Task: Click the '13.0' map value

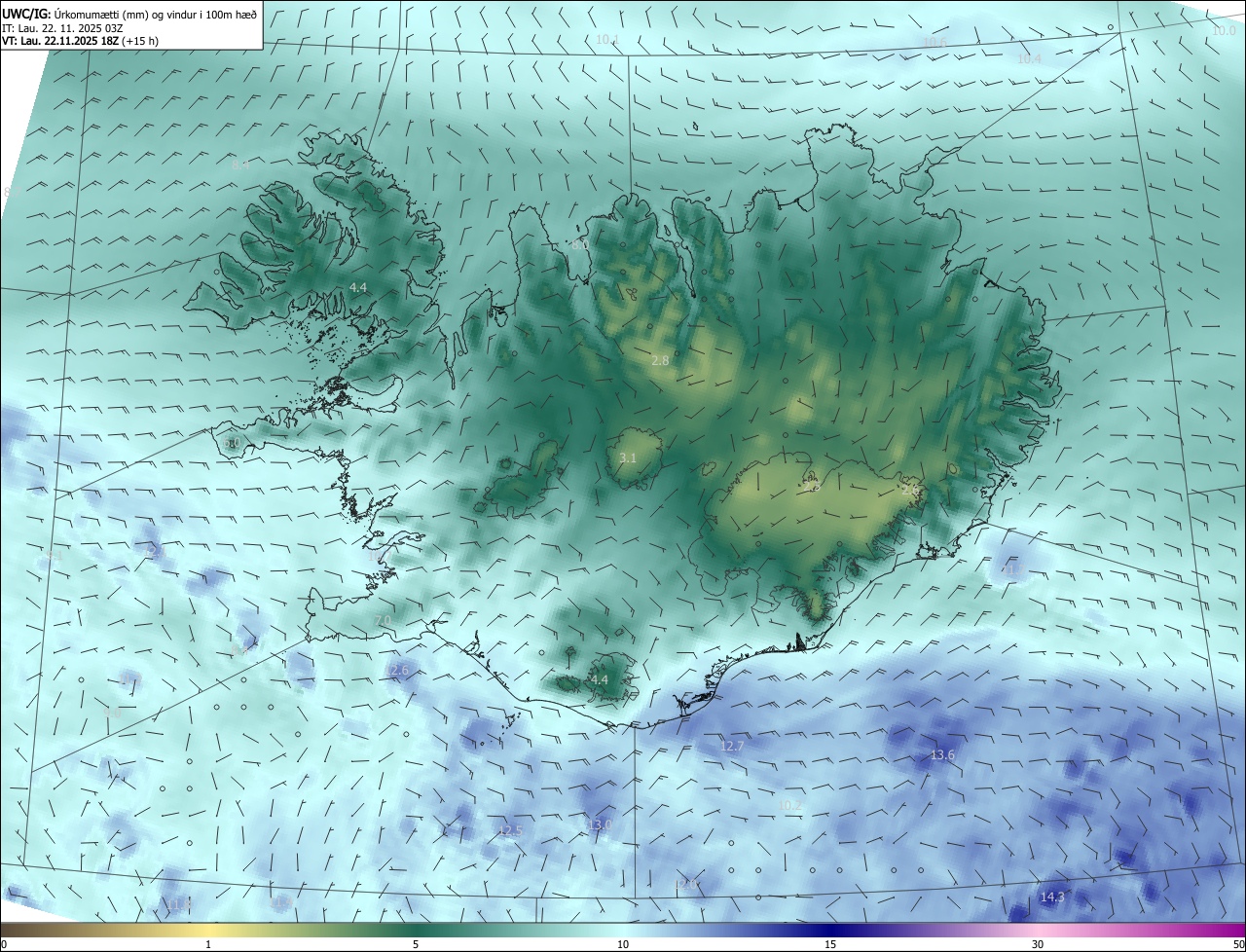Action: coord(600,825)
